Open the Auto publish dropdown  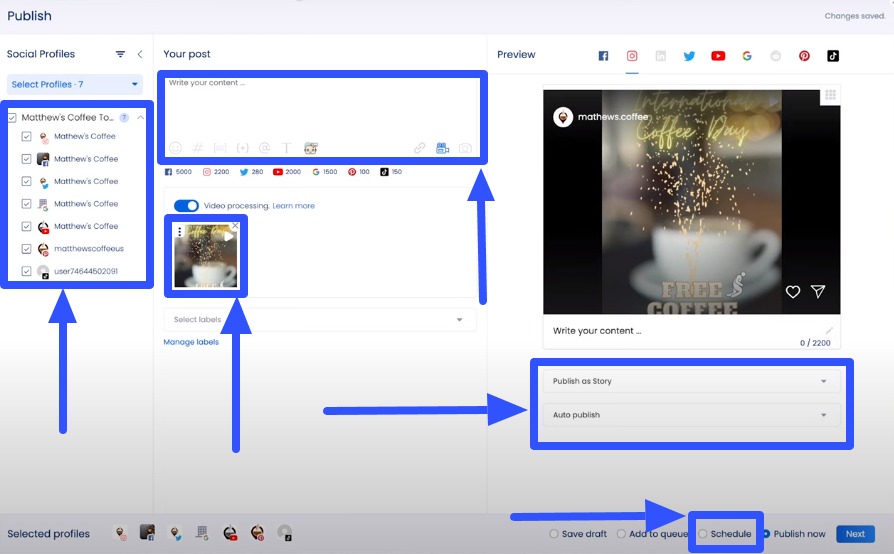[x=691, y=415]
